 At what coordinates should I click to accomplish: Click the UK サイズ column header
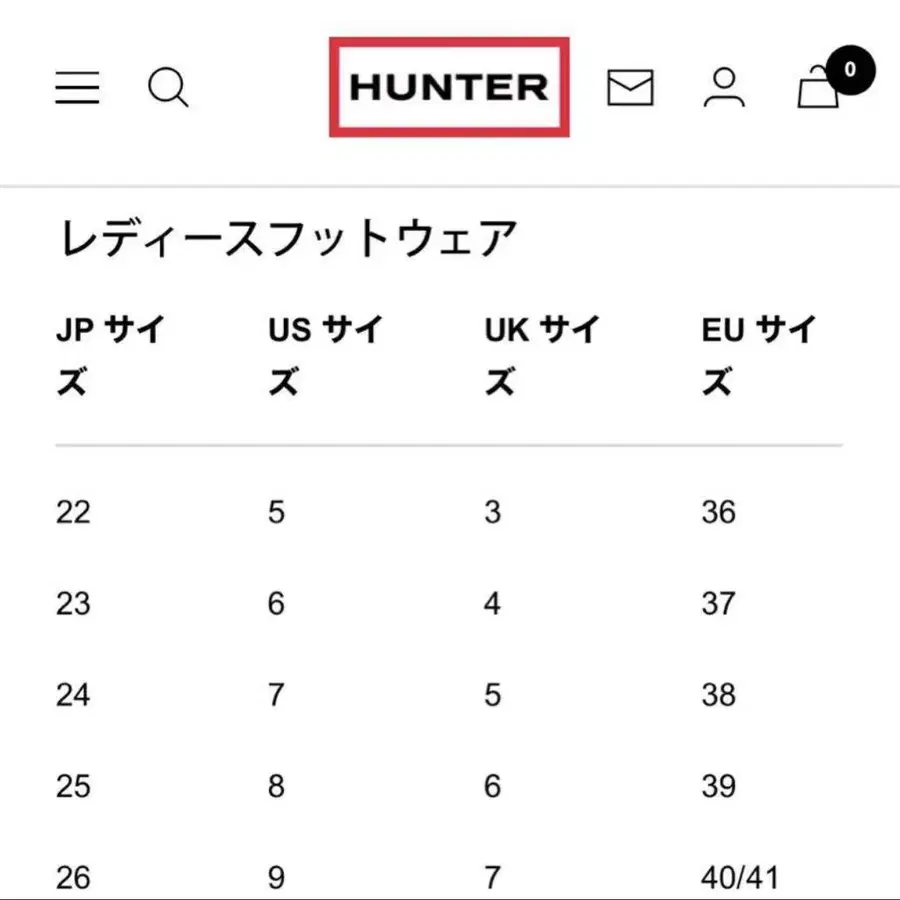tap(541, 355)
